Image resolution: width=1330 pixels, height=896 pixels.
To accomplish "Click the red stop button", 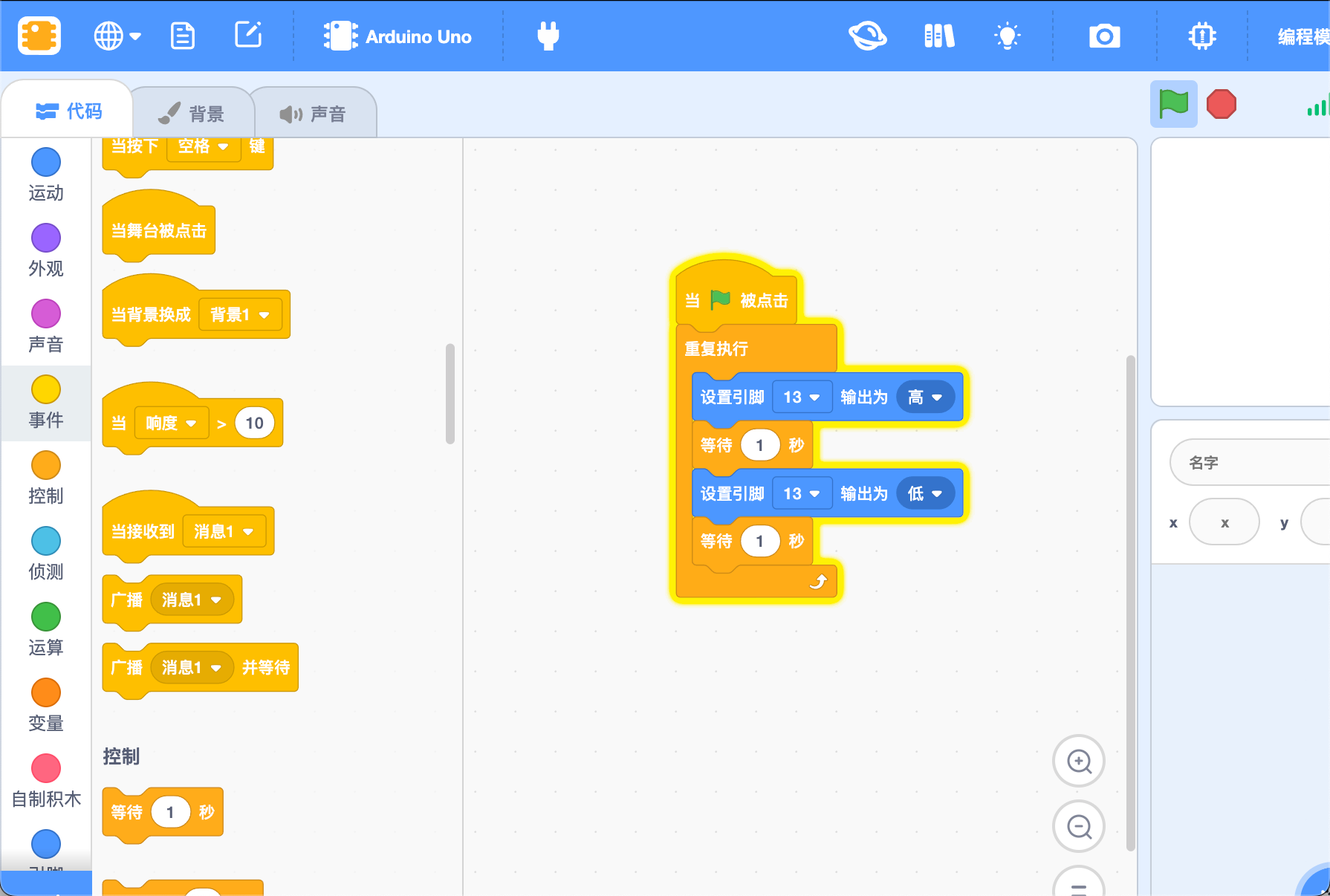I will coord(1222,104).
